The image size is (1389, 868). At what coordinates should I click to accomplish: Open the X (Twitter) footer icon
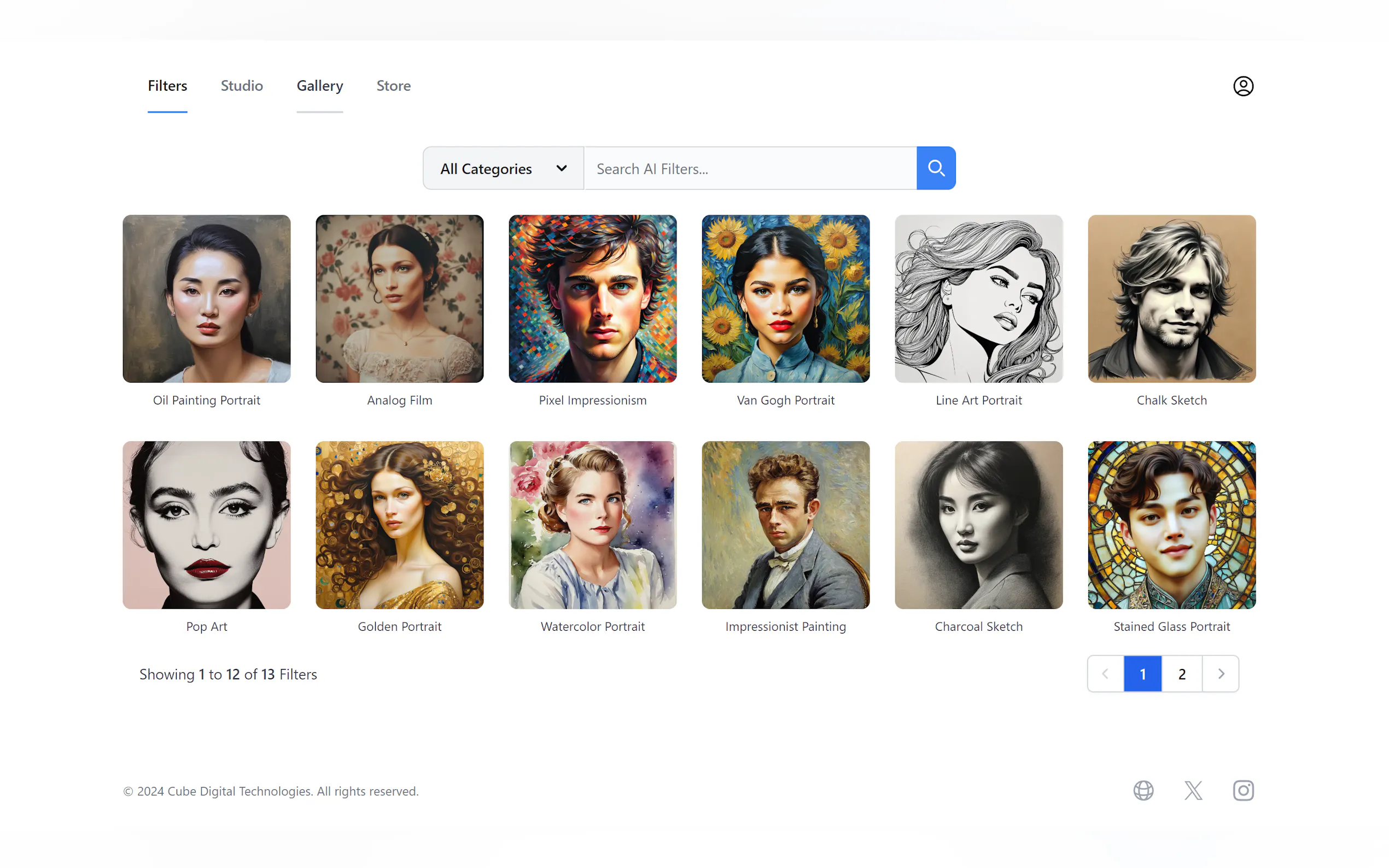tap(1193, 790)
